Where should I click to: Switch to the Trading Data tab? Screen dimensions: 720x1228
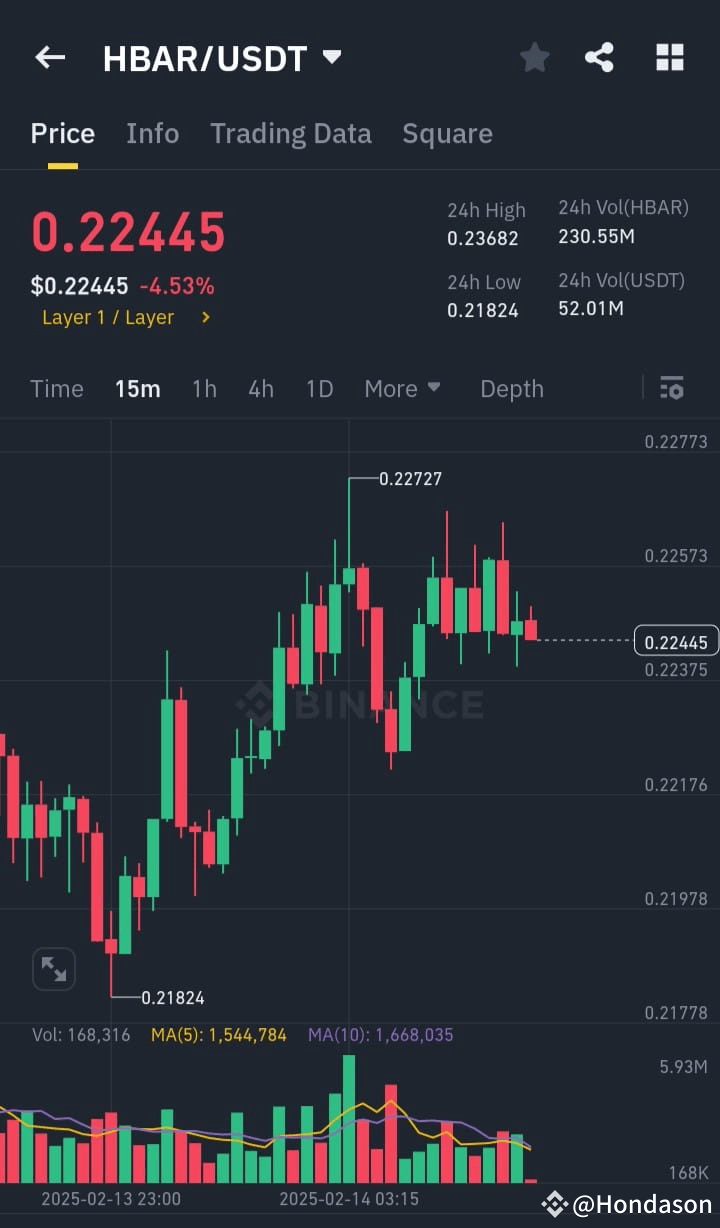291,133
